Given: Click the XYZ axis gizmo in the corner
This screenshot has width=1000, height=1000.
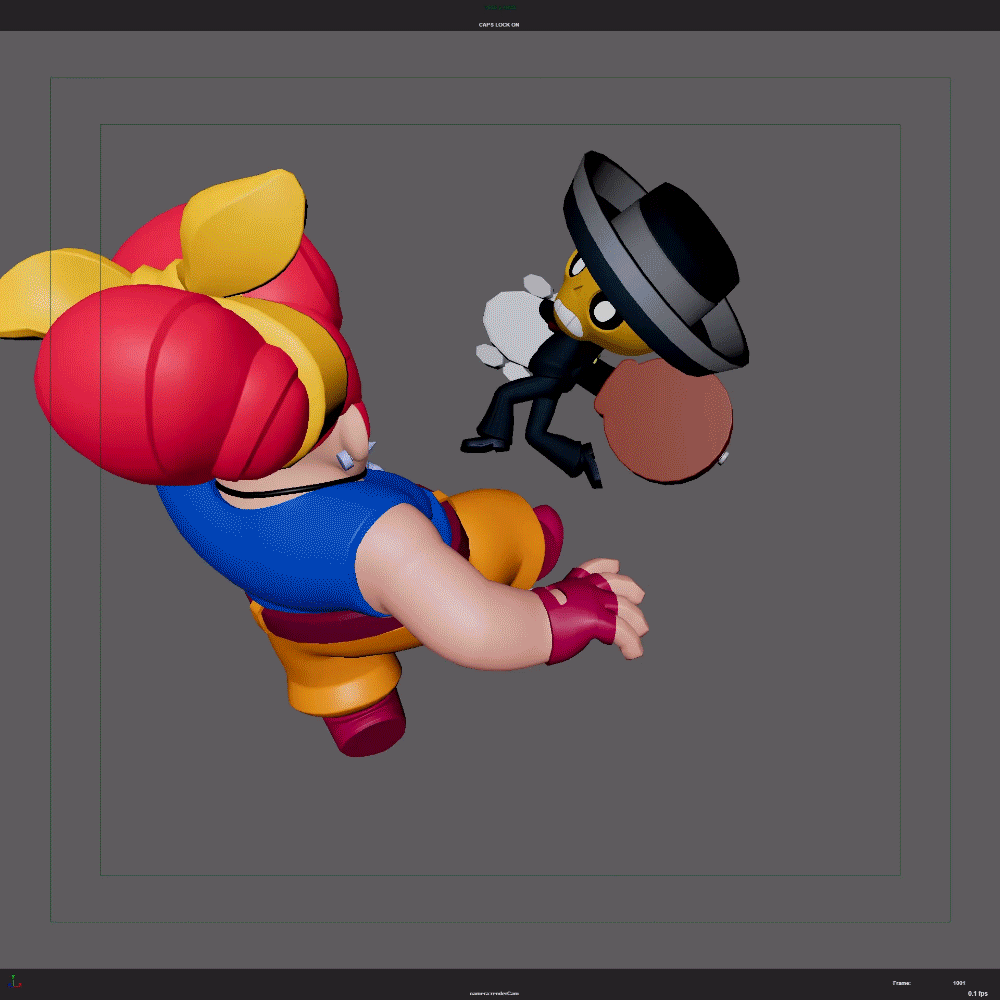Looking at the screenshot, I should 15,982.
